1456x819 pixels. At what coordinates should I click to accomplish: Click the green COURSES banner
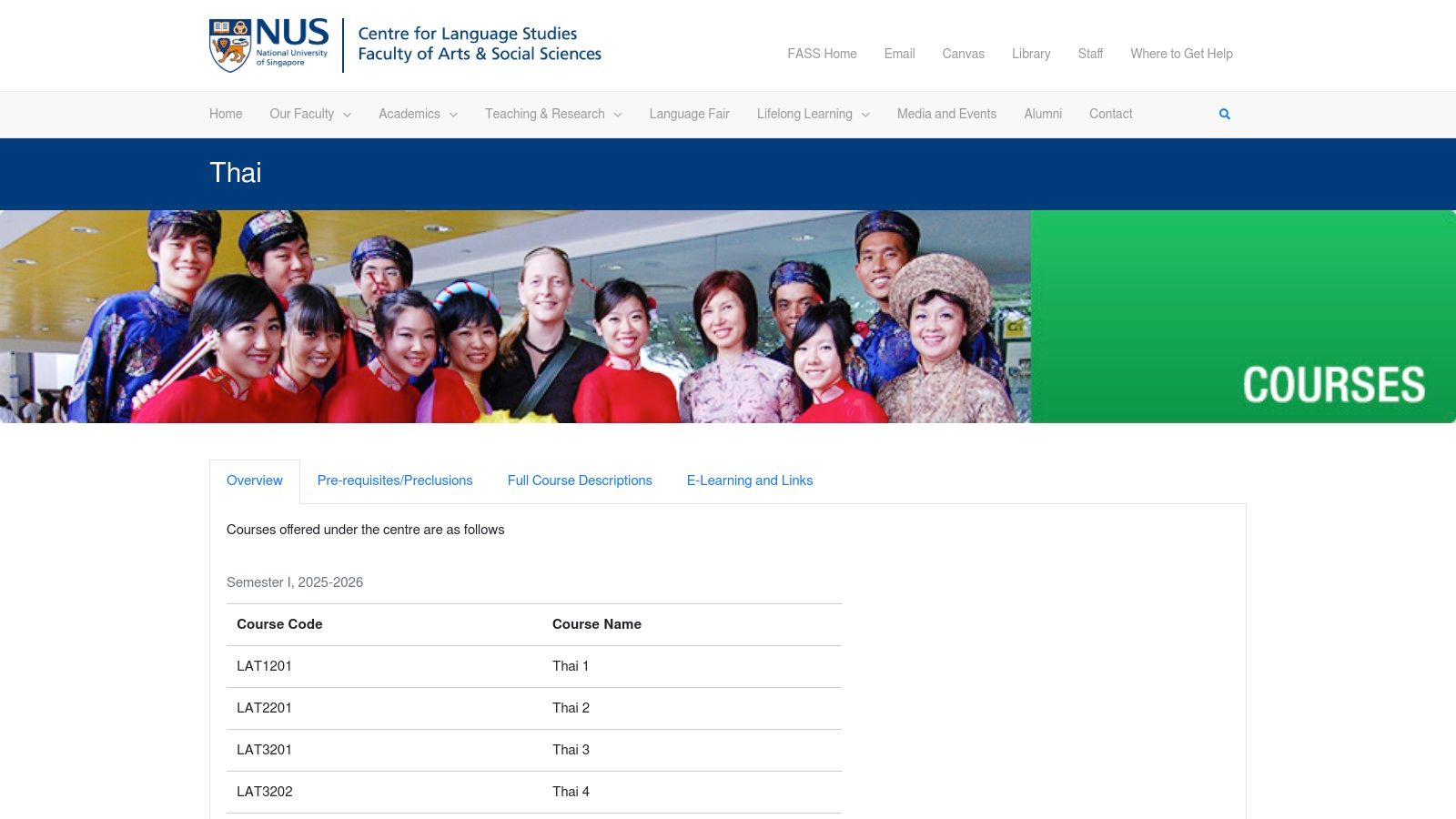pos(1243,317)
